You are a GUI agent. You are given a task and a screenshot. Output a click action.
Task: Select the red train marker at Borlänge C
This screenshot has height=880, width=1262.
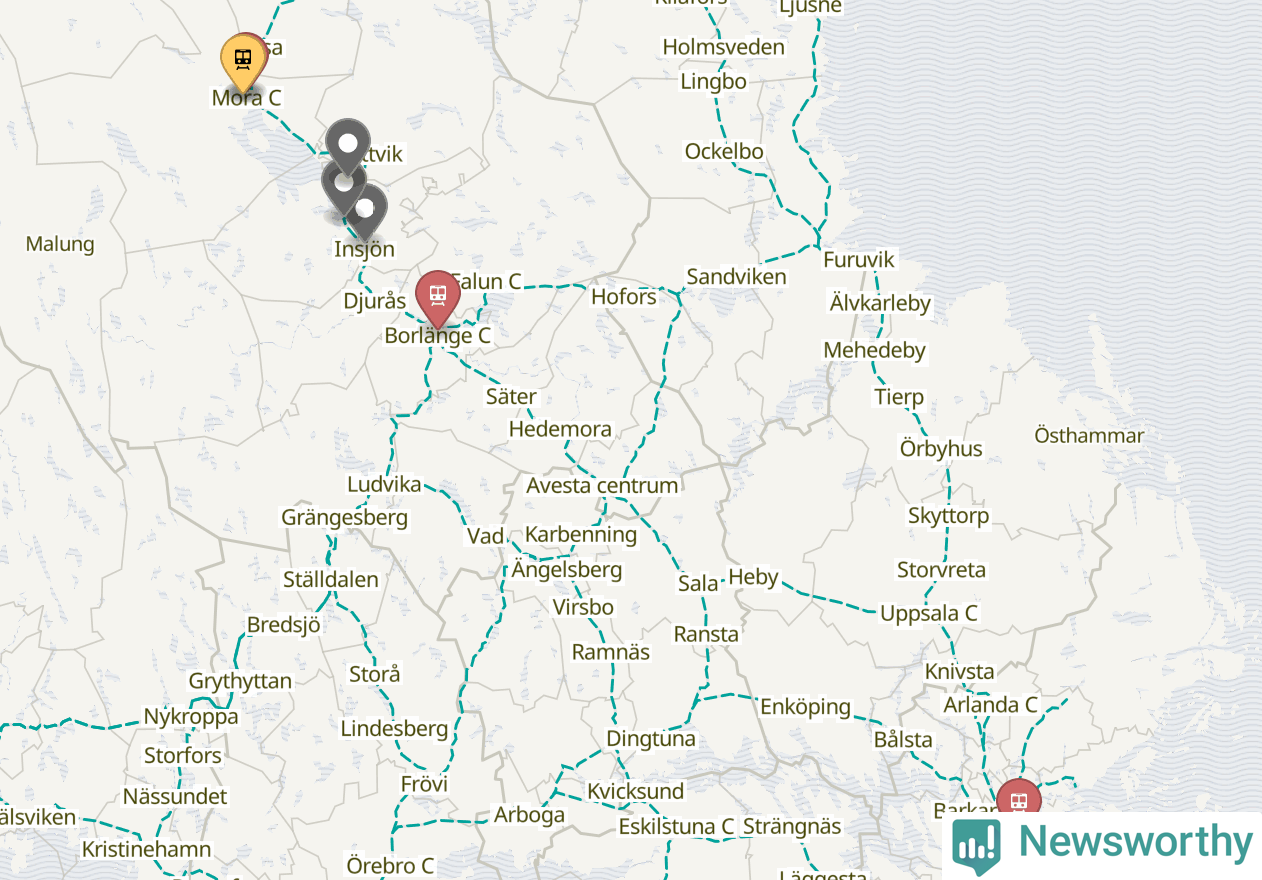pos(437,295)
